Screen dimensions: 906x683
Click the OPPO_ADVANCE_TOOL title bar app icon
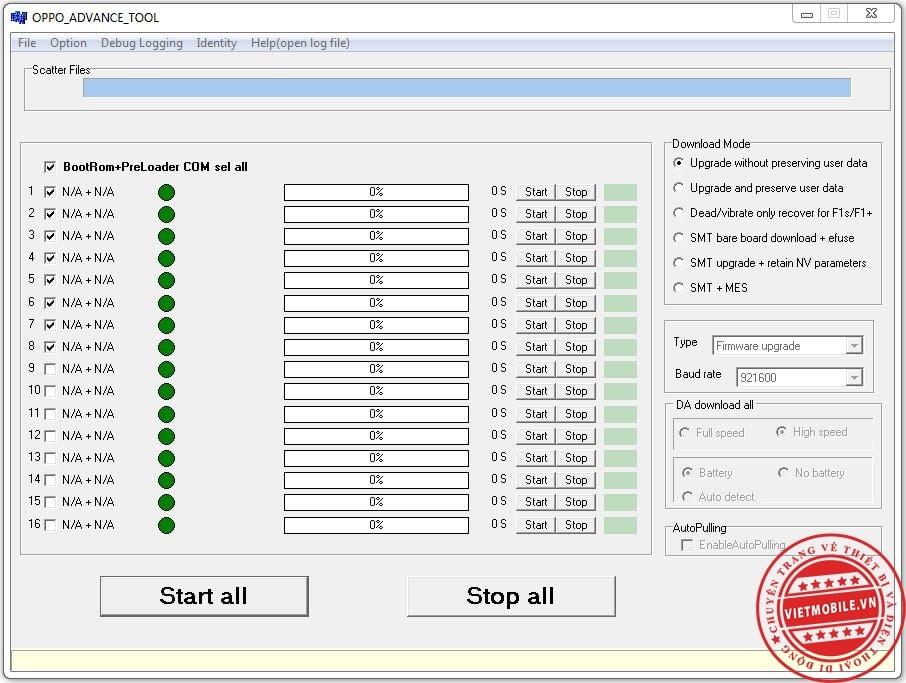pyautogui.click(x=18, y=17)
